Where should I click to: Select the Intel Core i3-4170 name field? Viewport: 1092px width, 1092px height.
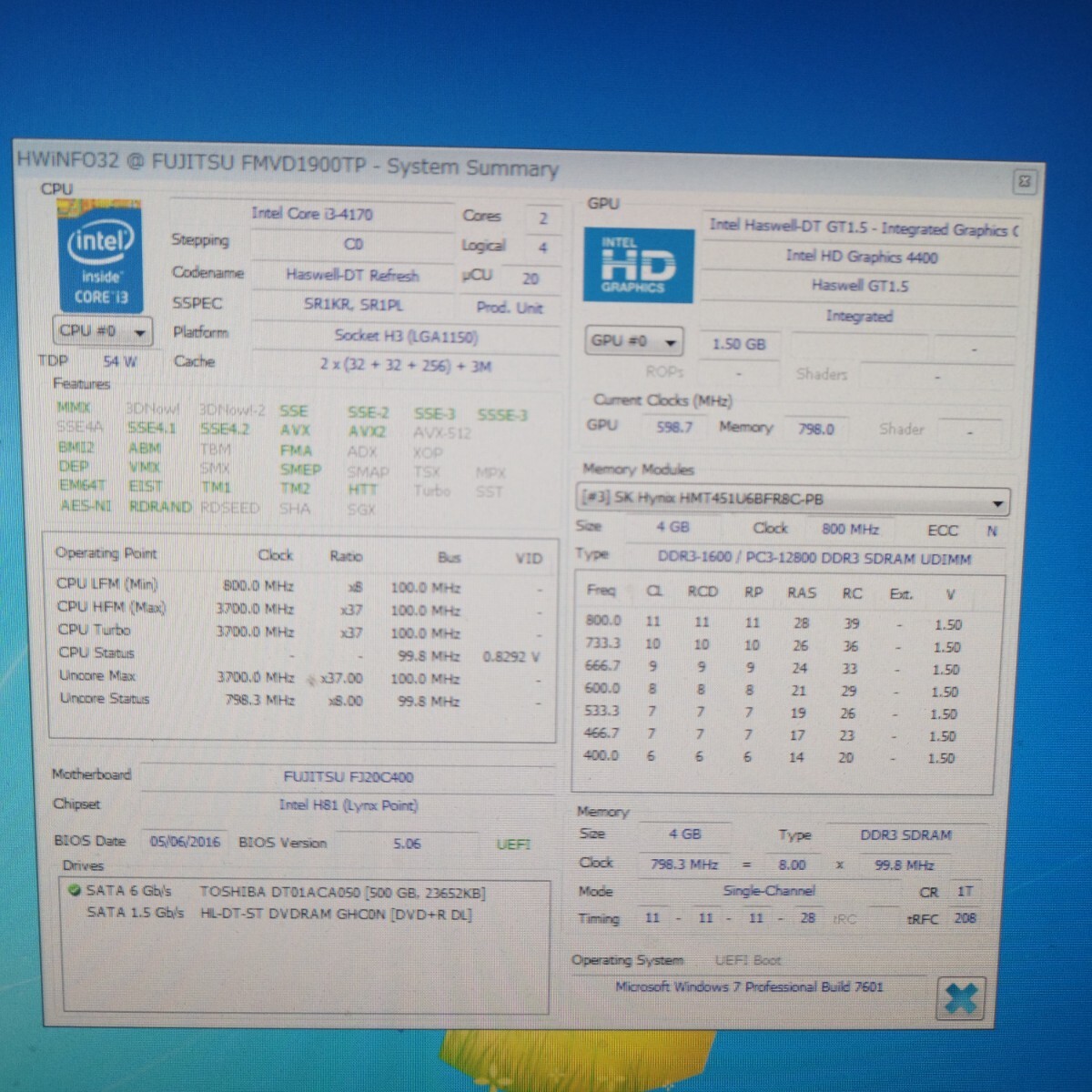(311, 214)
